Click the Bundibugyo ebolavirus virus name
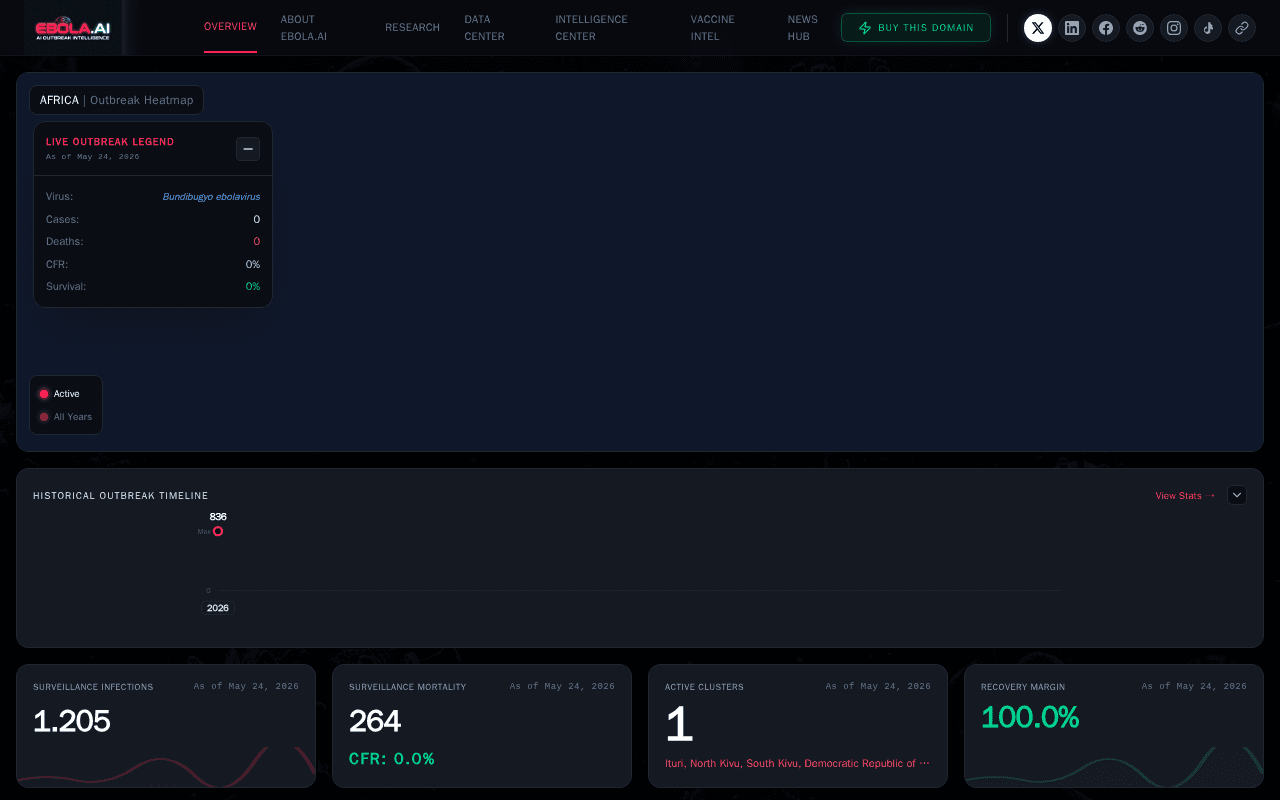The height and width of the screenshot is (800, 1280). coord(211,197)
